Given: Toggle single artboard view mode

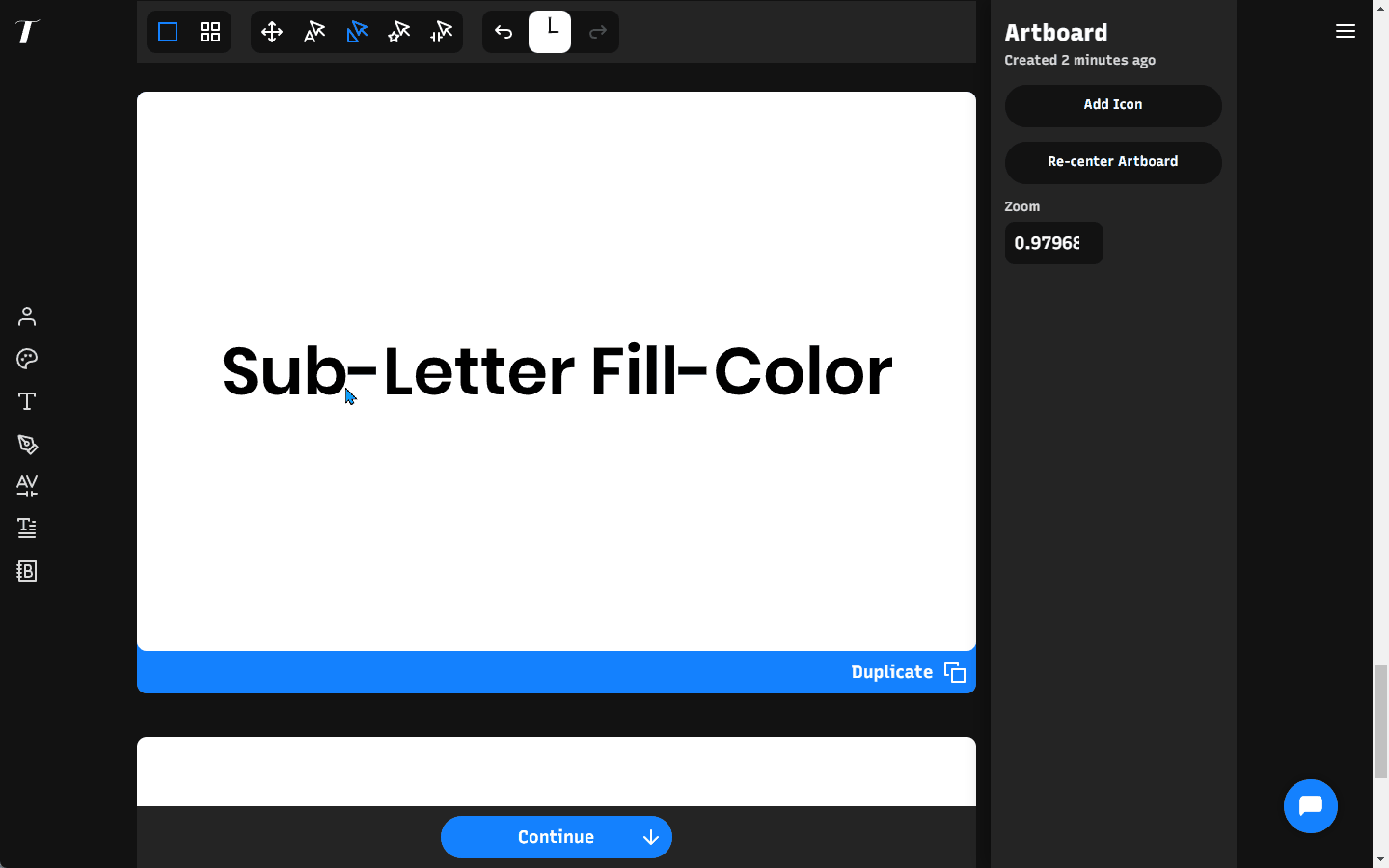Looking at the screenshot, I should click(167, 32).
